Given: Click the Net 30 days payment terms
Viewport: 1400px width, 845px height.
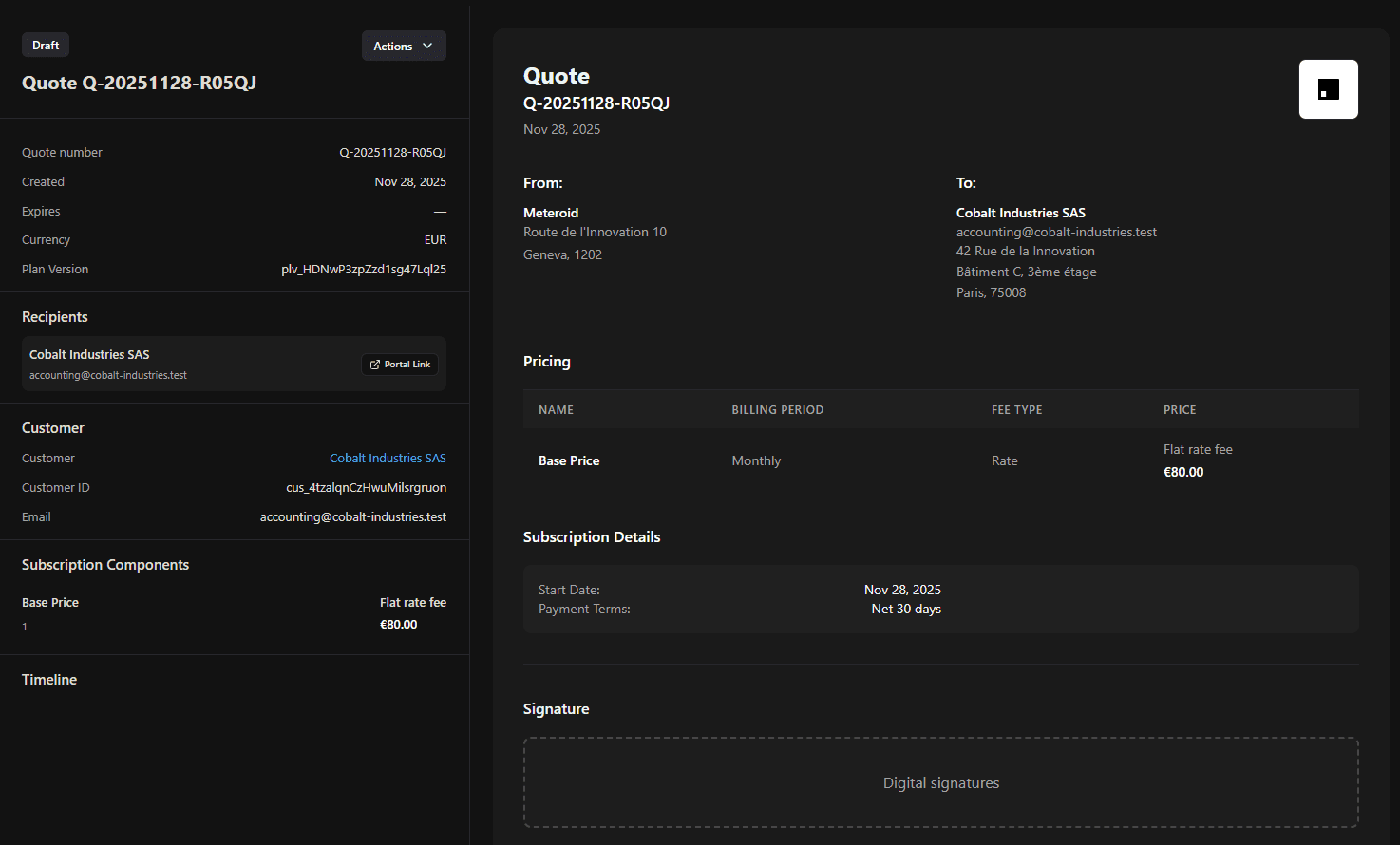Looking at the screenshot, I should coord(906,609).
